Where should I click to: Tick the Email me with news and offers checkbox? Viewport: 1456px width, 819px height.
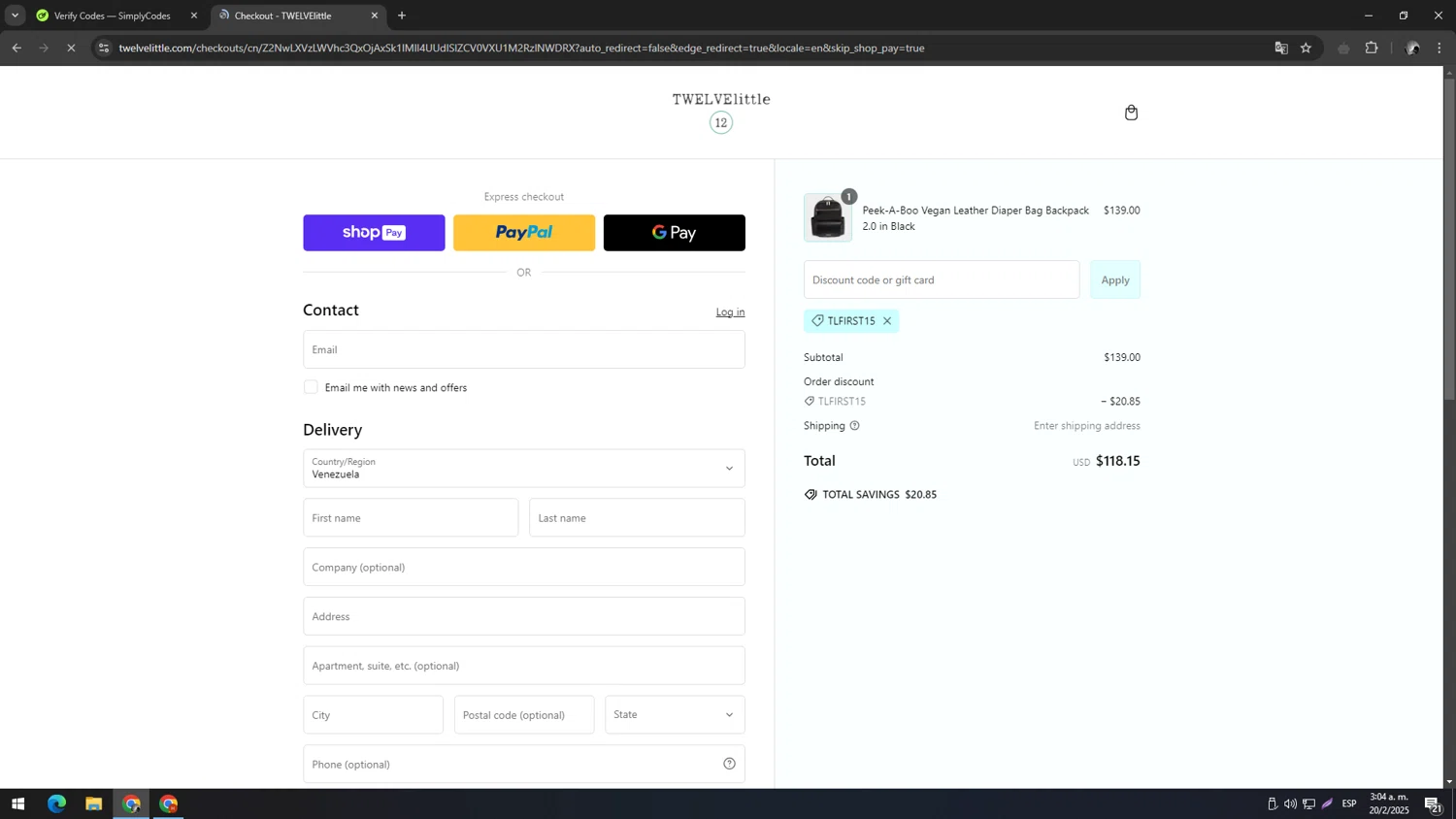pyautogui.click(x=311, y=387)
